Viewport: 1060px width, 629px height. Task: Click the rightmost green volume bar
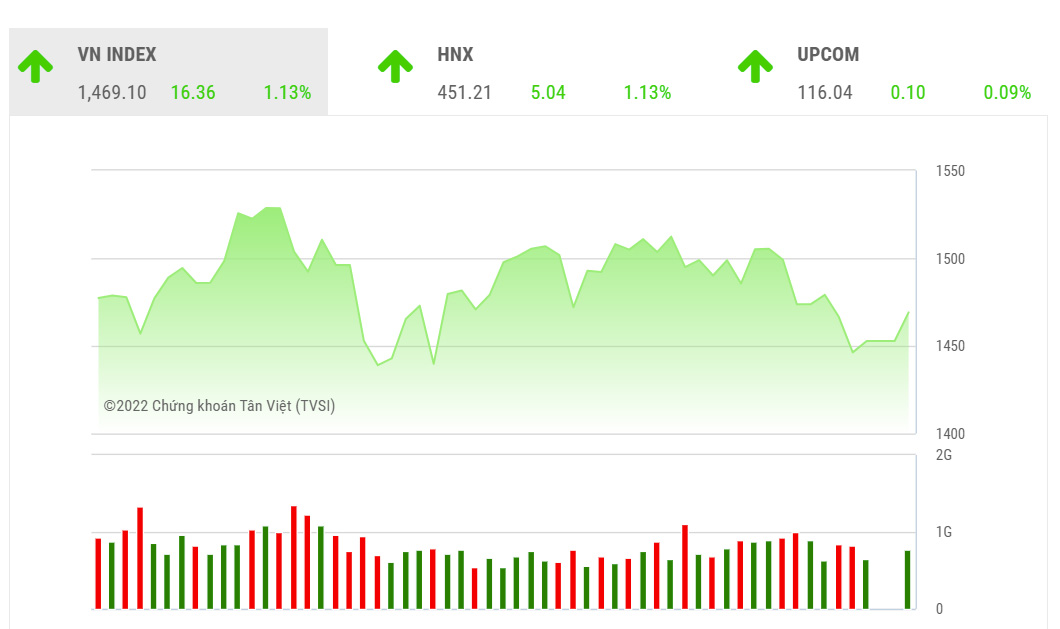[x=908, y=580]
